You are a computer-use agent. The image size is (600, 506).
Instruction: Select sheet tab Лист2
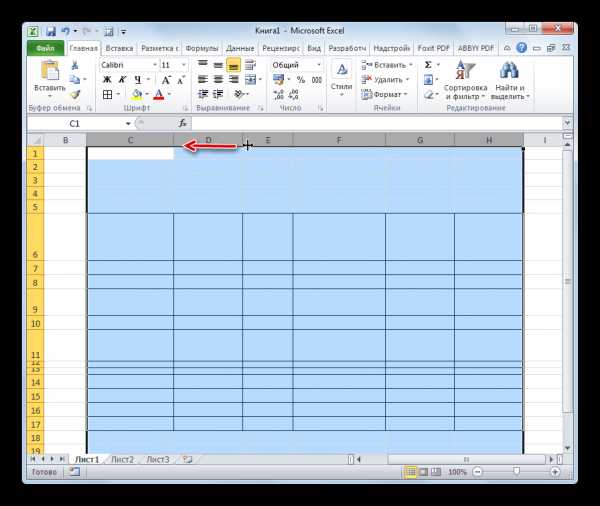tap(122, 459)
